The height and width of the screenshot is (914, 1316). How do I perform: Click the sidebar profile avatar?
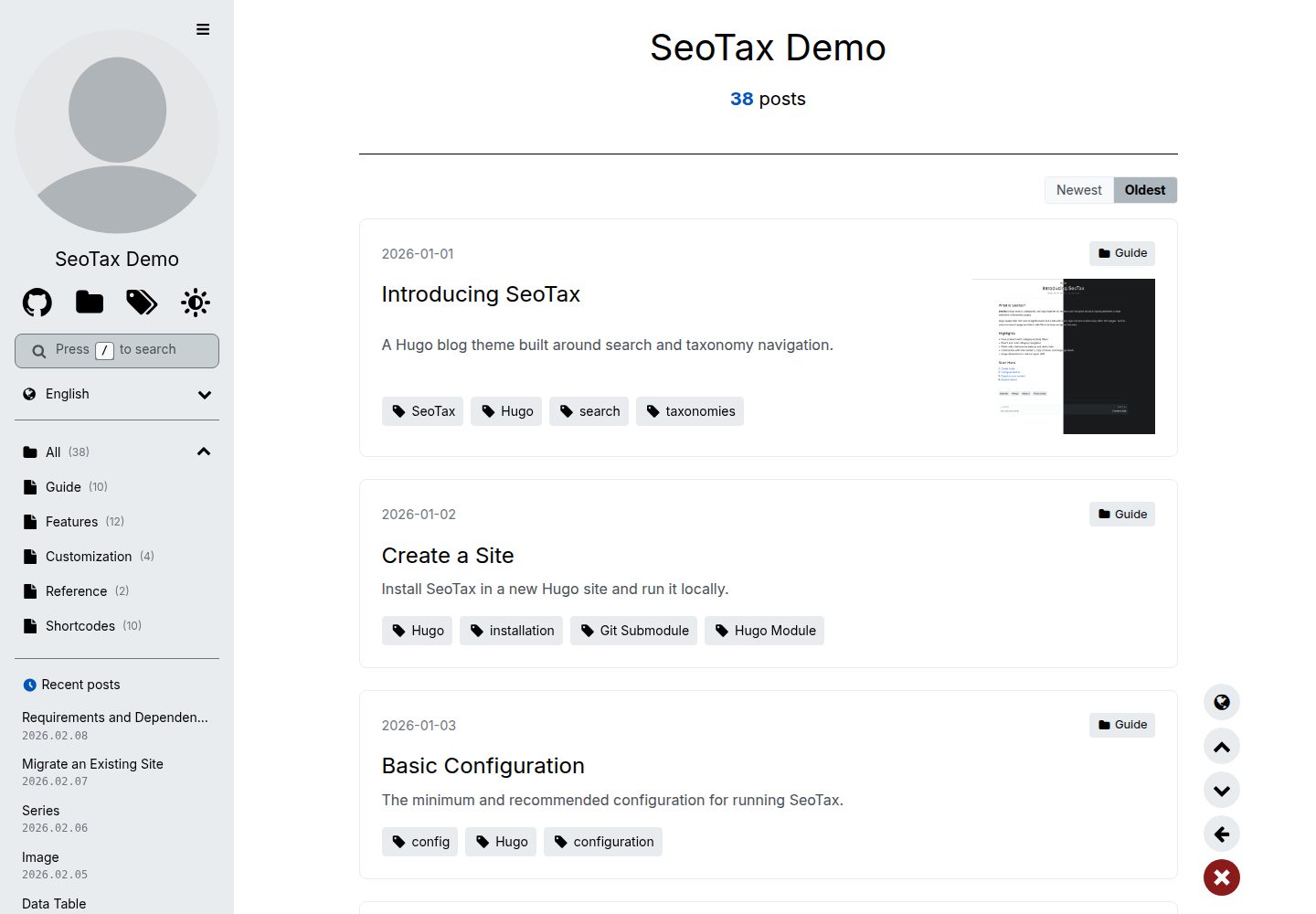117,132
